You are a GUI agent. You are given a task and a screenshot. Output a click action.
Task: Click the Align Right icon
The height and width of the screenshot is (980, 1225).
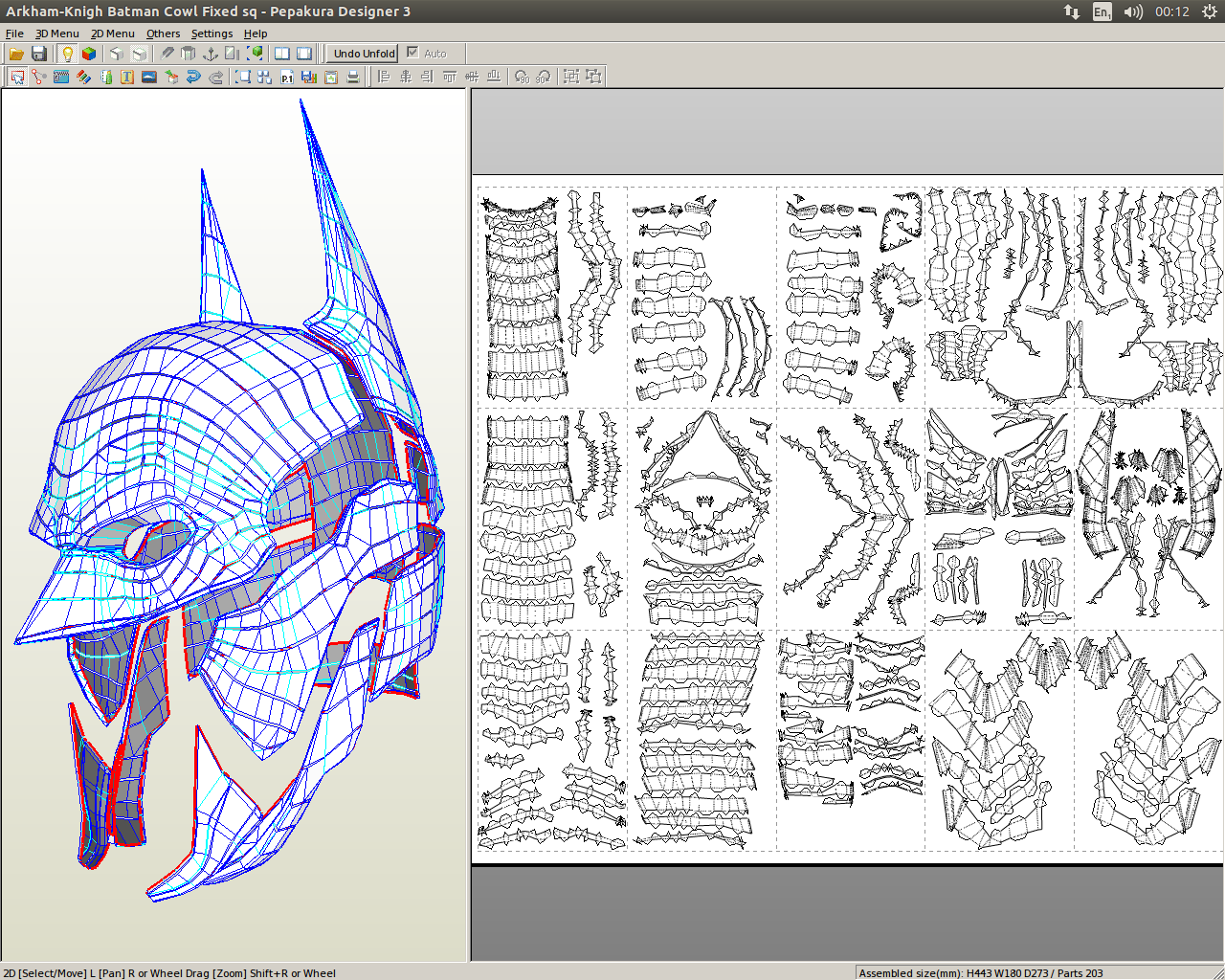[x=428, y=77]
